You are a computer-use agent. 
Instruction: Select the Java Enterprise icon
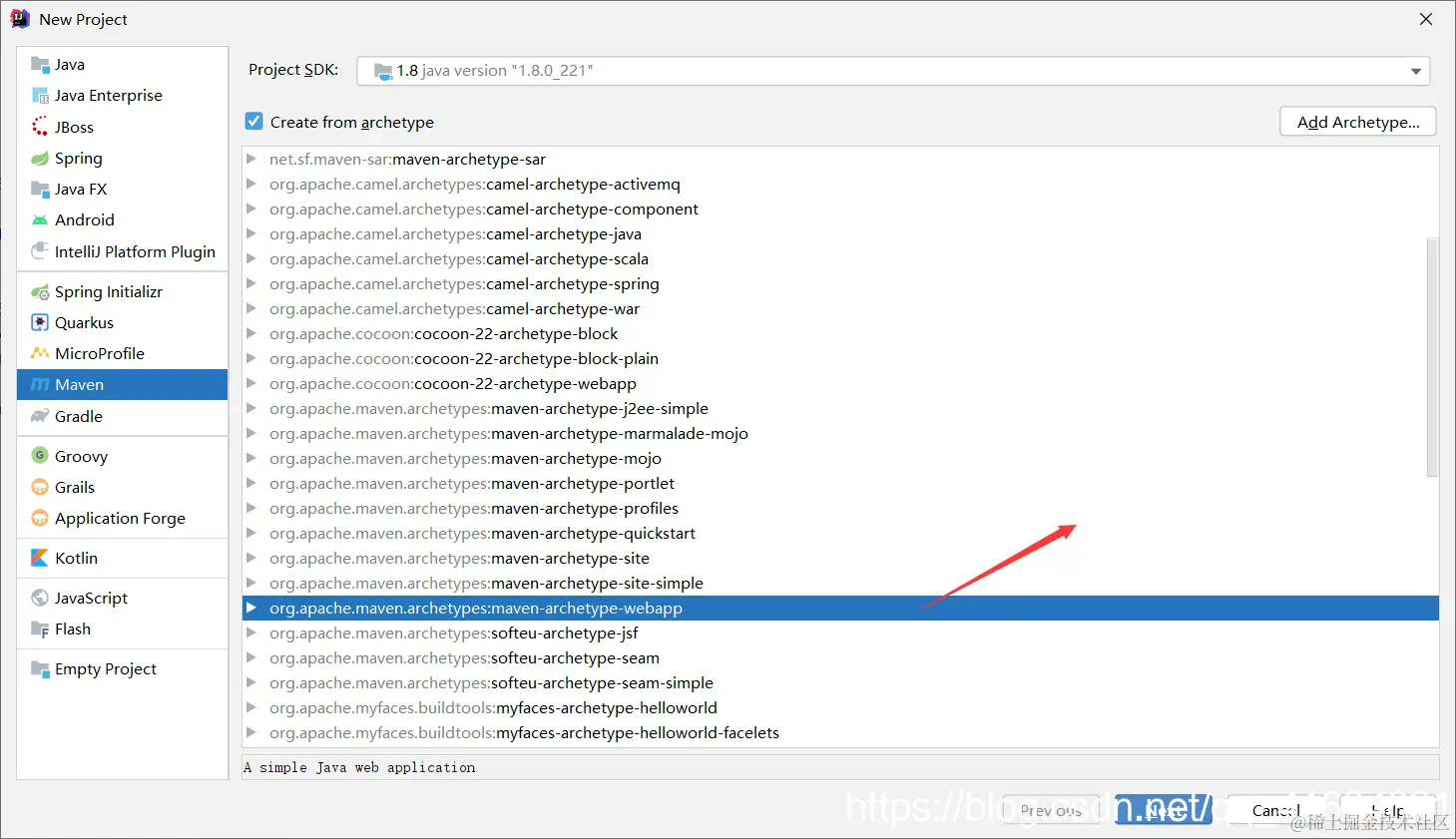click(40, 96)
